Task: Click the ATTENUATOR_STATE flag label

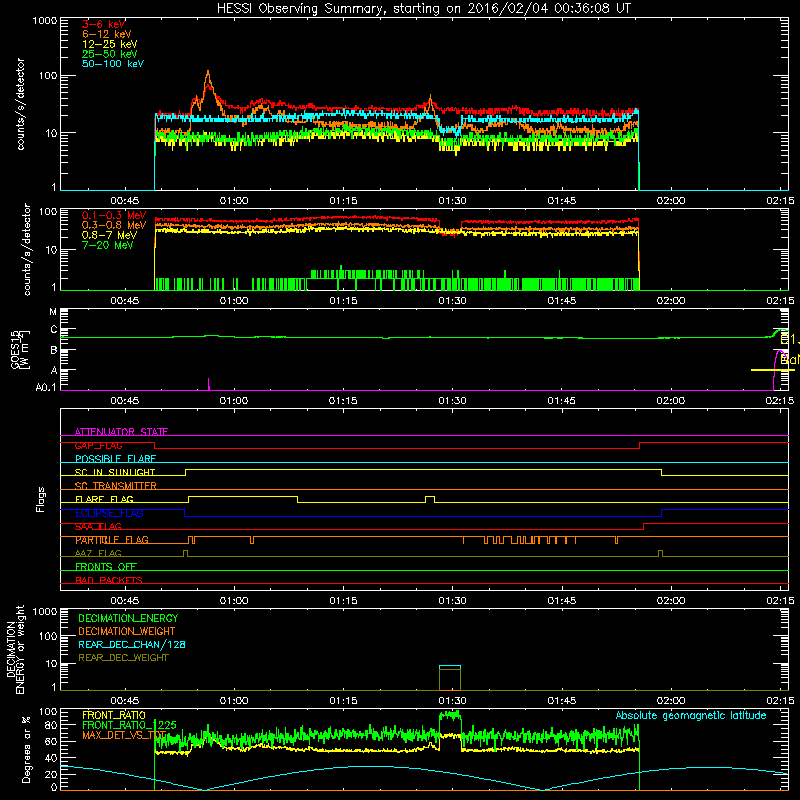Action: tap(121, 432)
